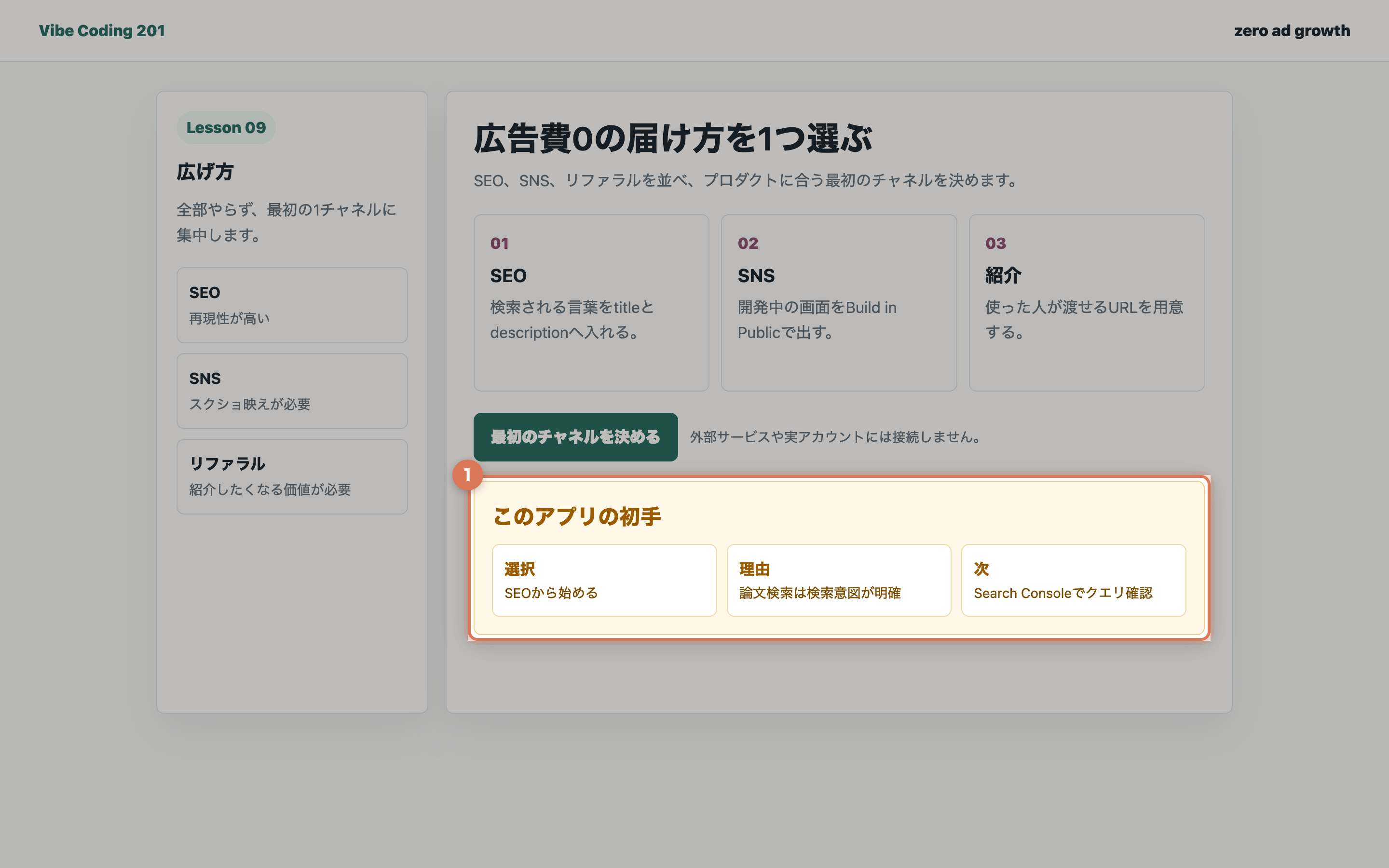Click the 広げ方 sidebar heading
1389x868 pixels.
(x=205, y=172)
